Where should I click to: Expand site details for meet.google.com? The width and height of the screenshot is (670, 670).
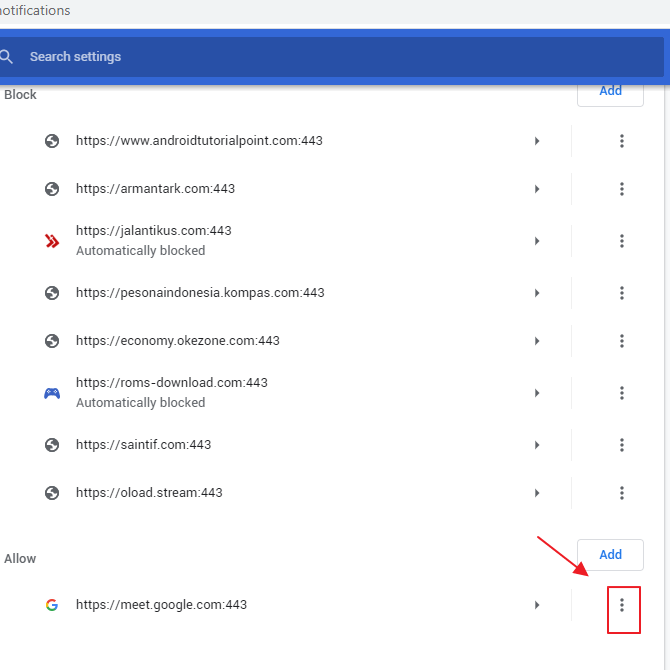pos(537,605)
